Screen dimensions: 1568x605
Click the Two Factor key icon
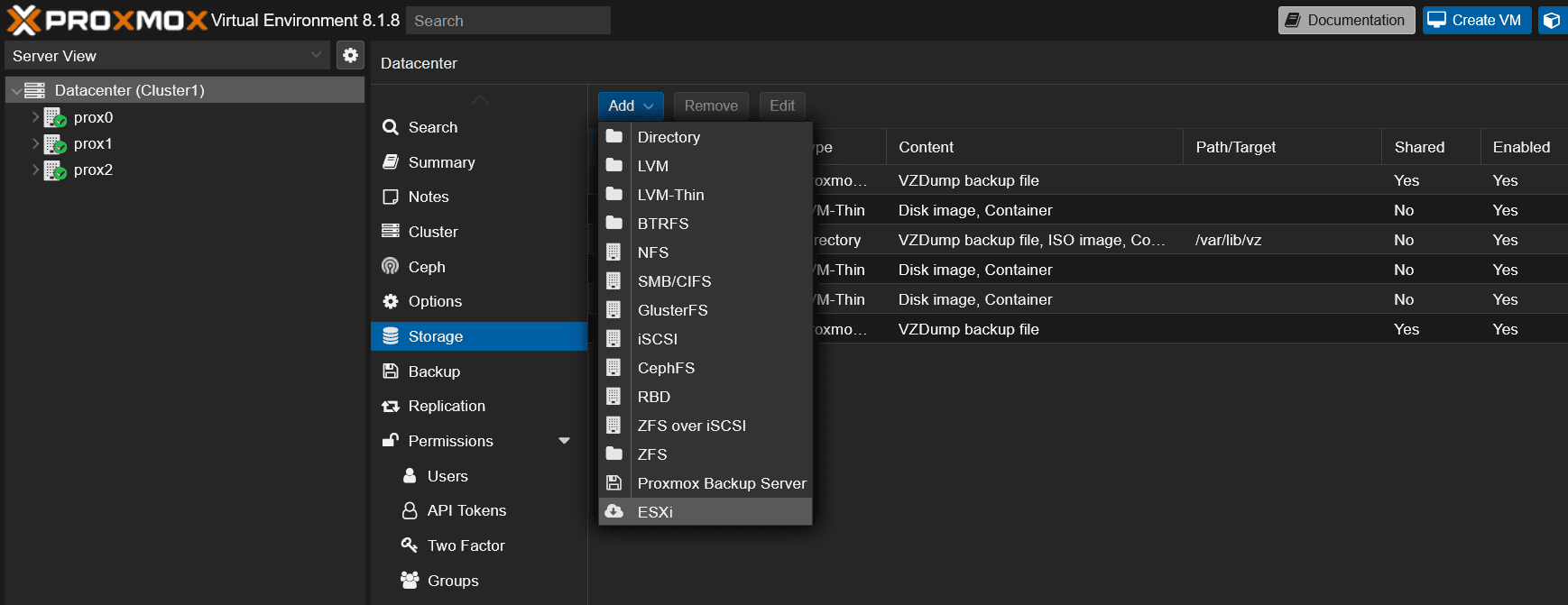click(x=410, y=545)
